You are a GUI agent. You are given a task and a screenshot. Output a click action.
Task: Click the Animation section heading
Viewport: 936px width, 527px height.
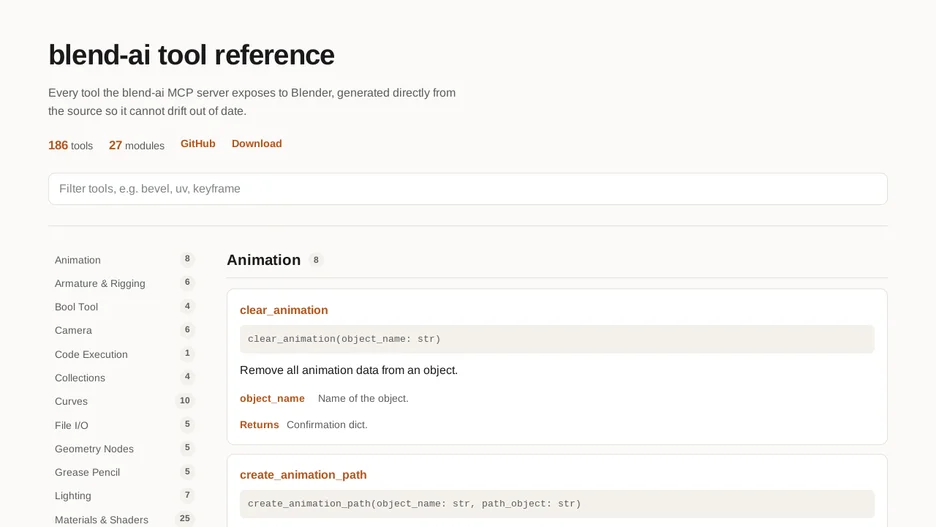pos(263,260)
